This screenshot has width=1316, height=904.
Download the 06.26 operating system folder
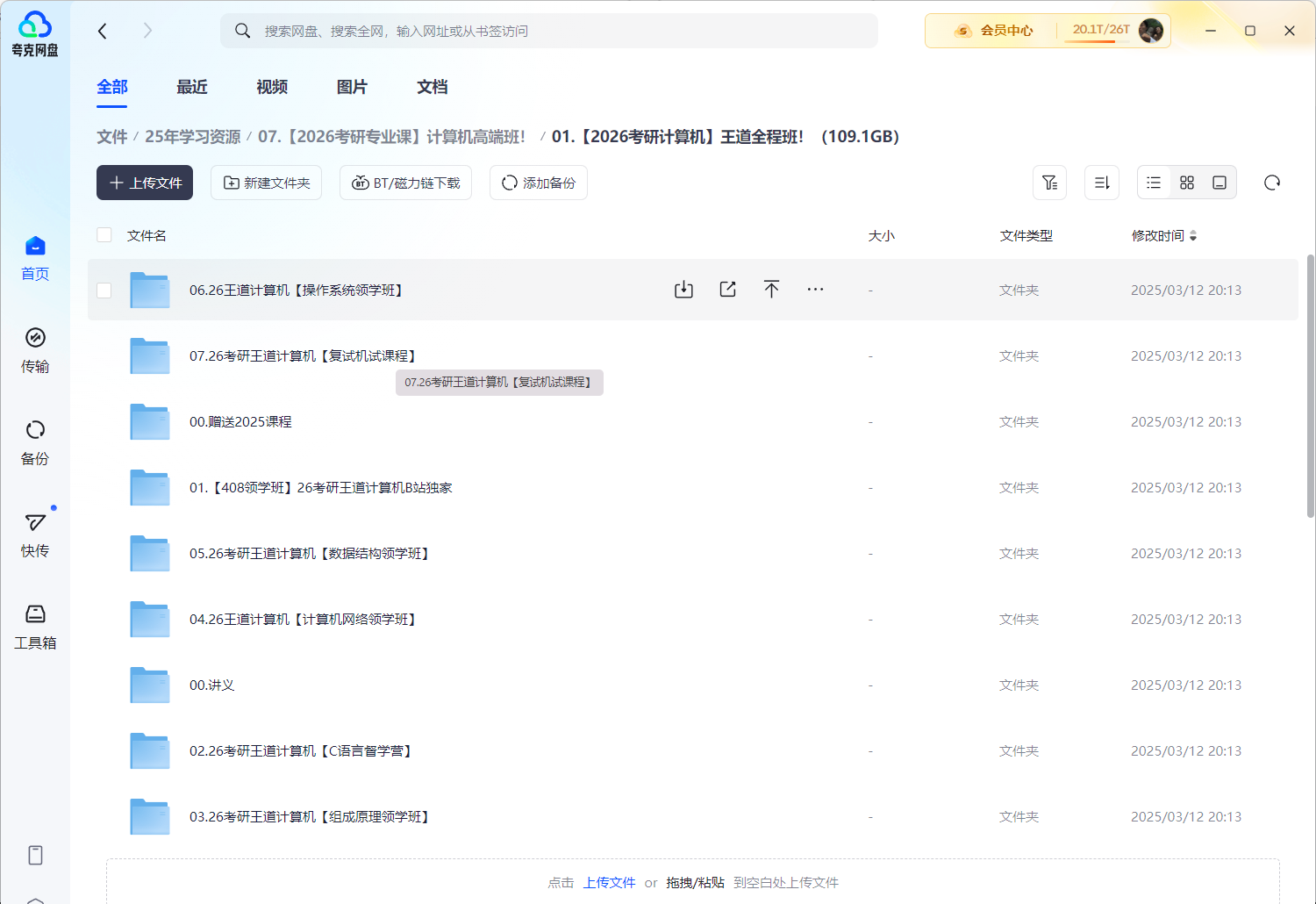(x=683, y=290)
